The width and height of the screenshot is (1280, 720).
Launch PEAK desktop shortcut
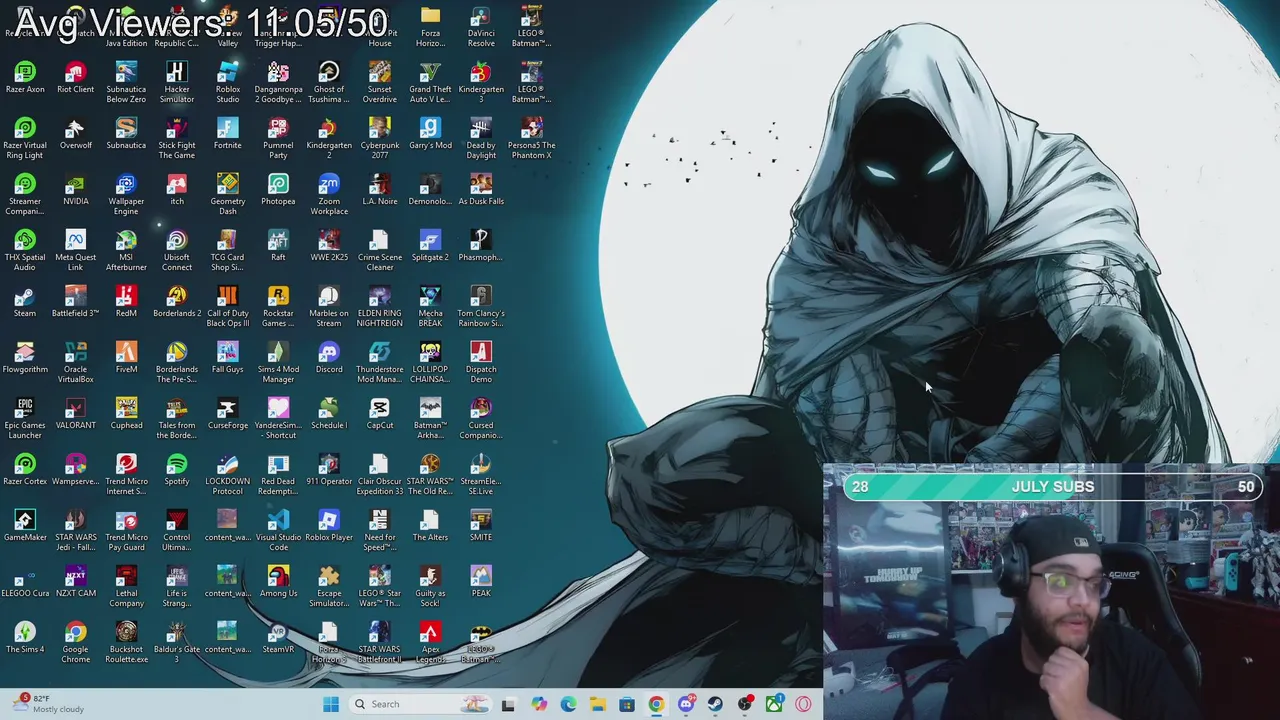[481, 582]
